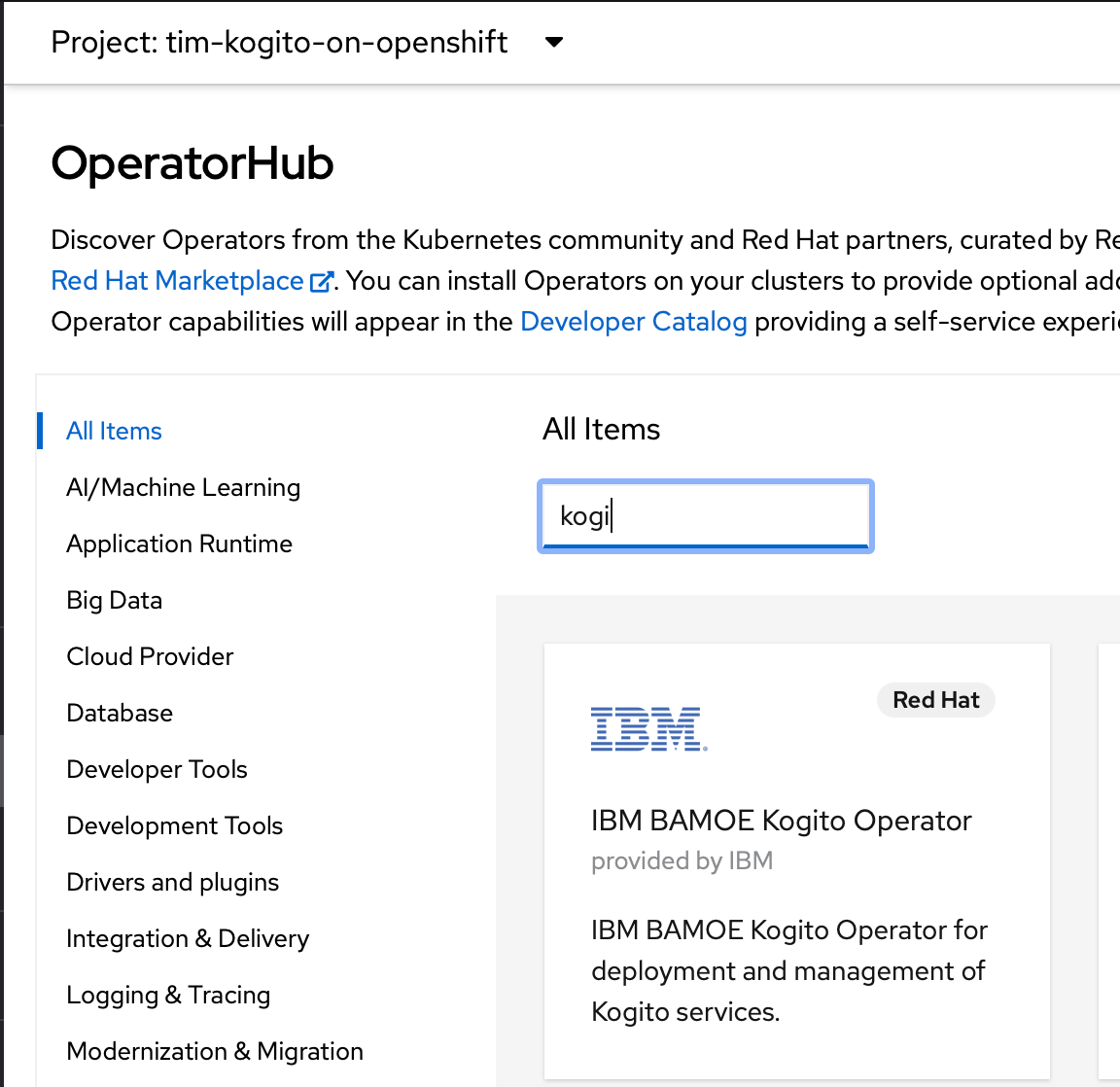
Task: Click the Red Hat badge on the operator card
Action: [x=935, y=700]
